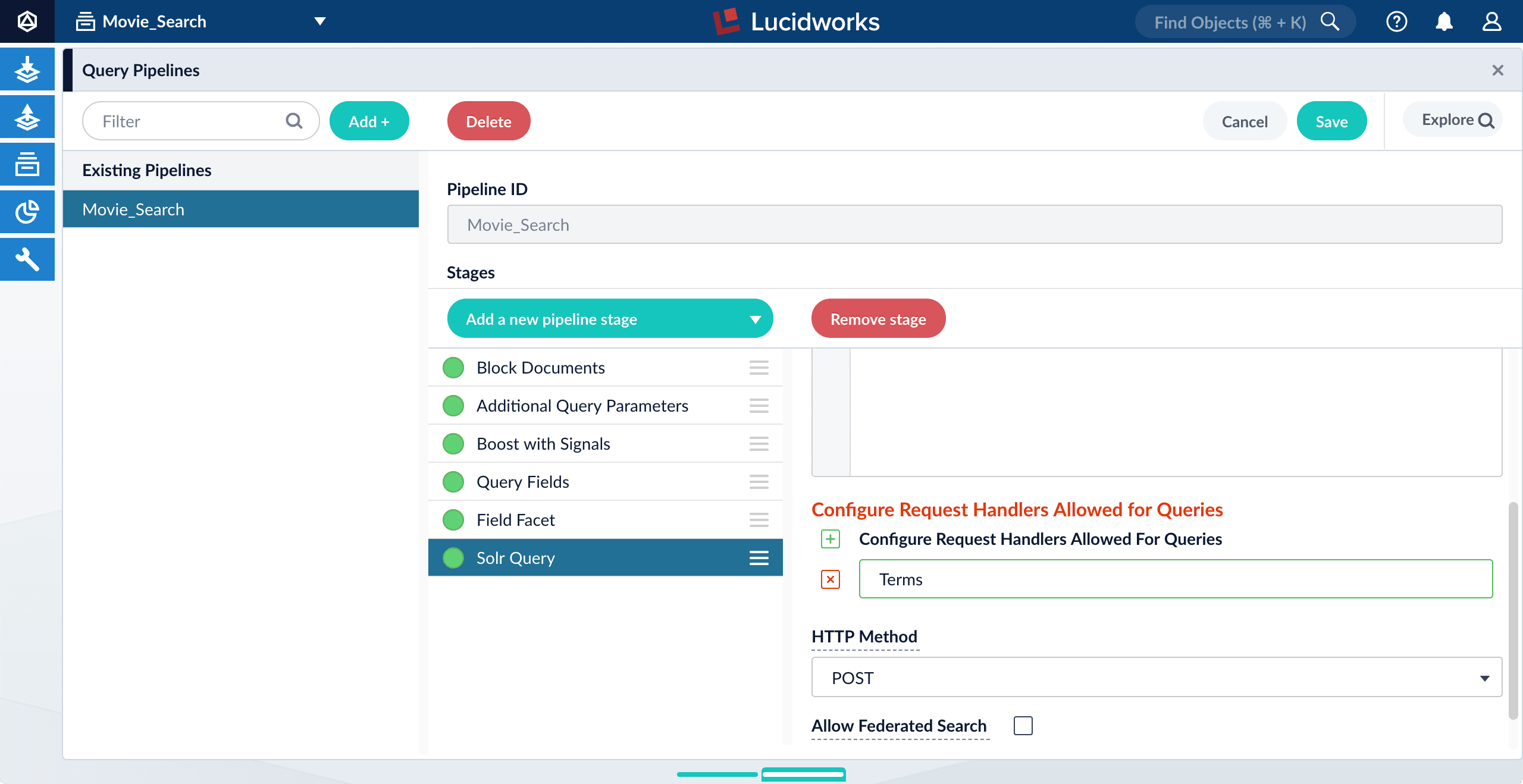
Task: Expand the Movie_Search app selector dropdown
Action: tap(319, 21)
